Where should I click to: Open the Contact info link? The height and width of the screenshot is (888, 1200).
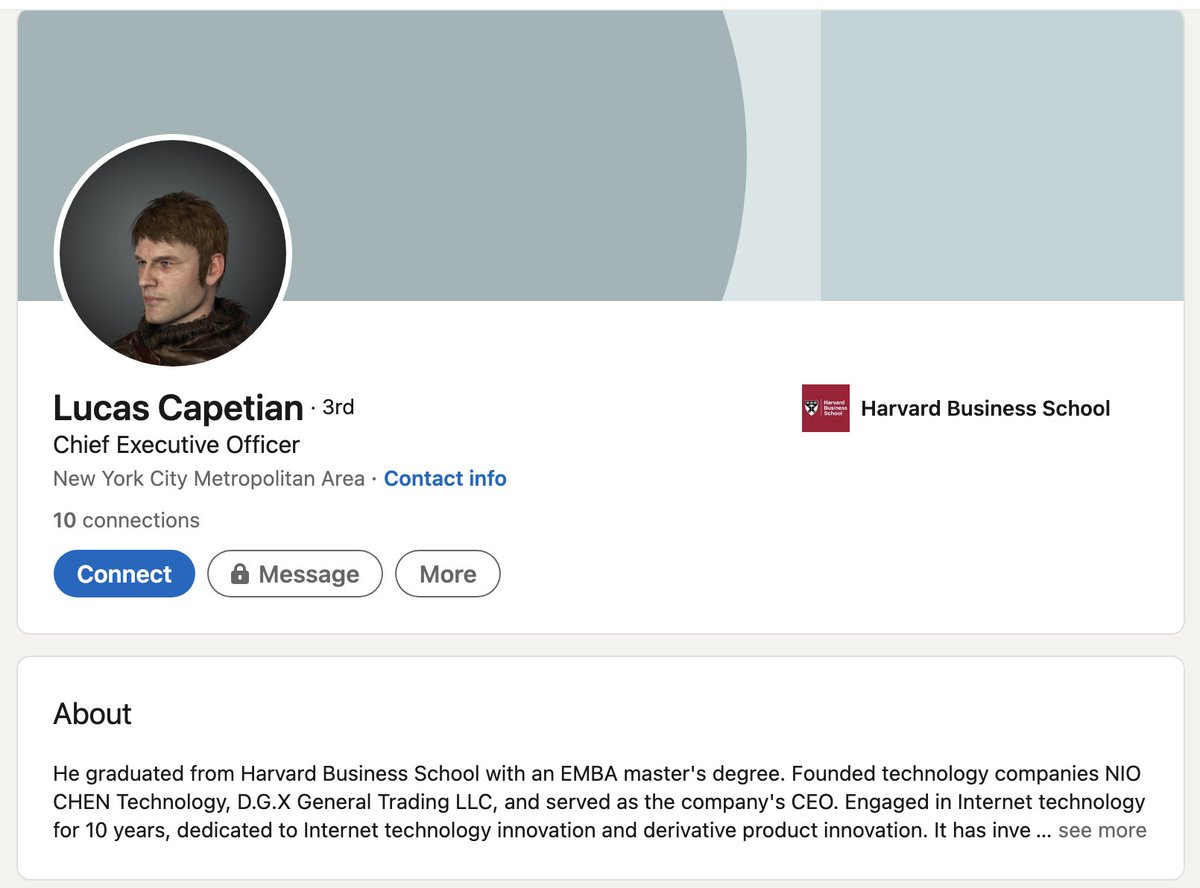tap(445, 479)
